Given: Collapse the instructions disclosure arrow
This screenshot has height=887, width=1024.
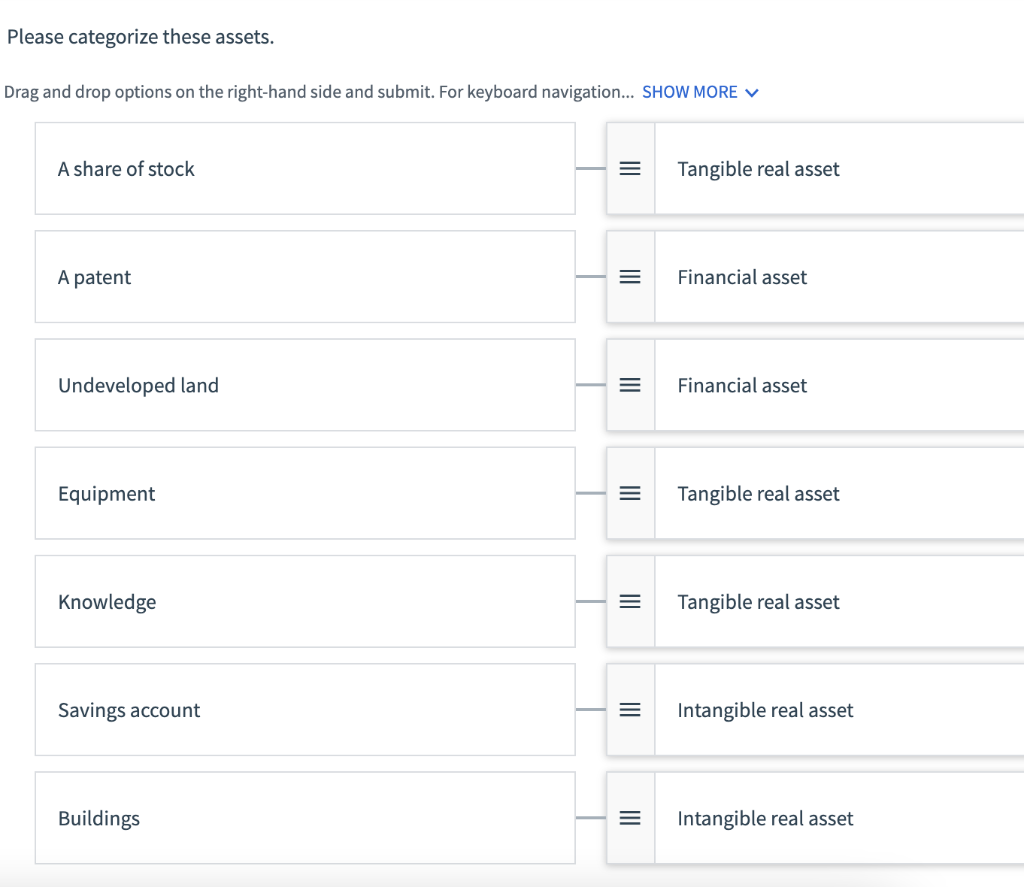Looking at the screenshot, I should click(x=752, y=92).
